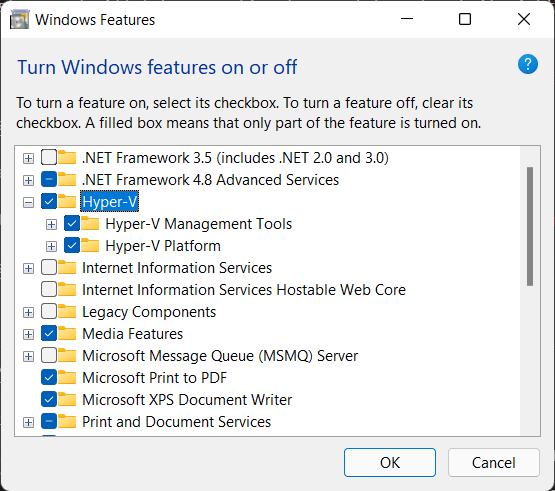
Task: Select 'Microsoft XPS Document Writer' label
Action: click(x=187, y=400)
